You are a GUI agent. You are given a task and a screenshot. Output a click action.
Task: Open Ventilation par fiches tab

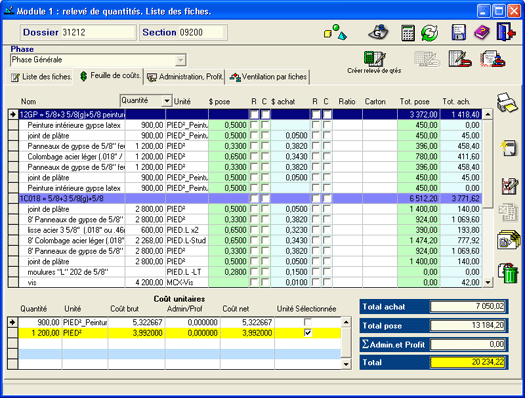click(268, 77)
